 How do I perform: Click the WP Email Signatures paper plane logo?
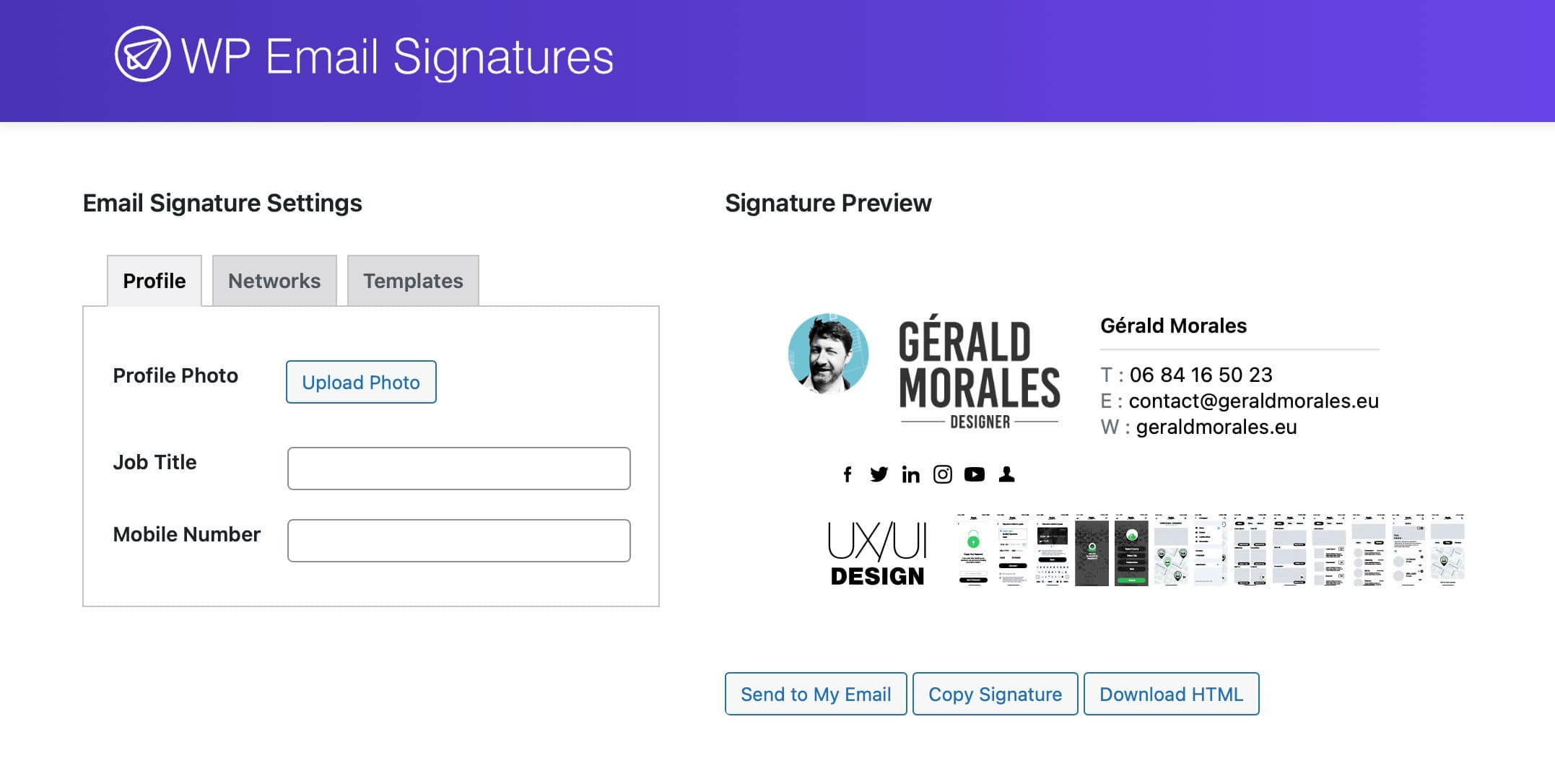tap(142, 55)
